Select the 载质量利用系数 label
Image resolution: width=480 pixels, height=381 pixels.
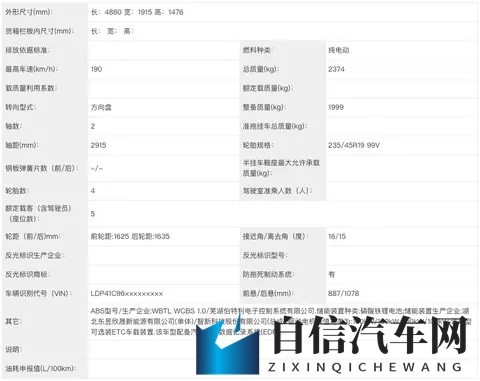pos(31,88)
